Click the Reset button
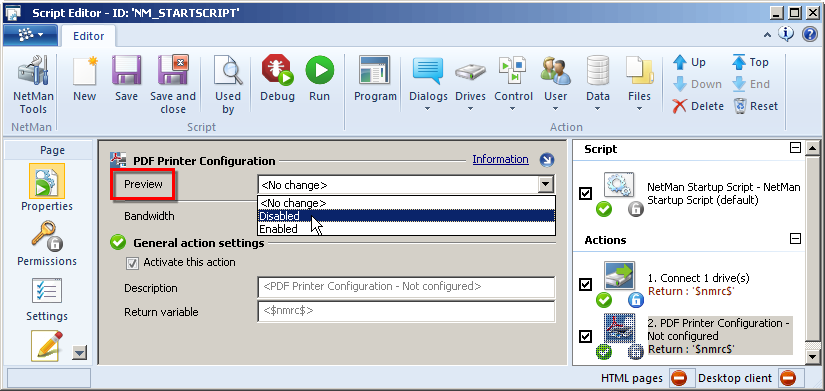This screenshot has height=391, width=825. coord(756,106)
